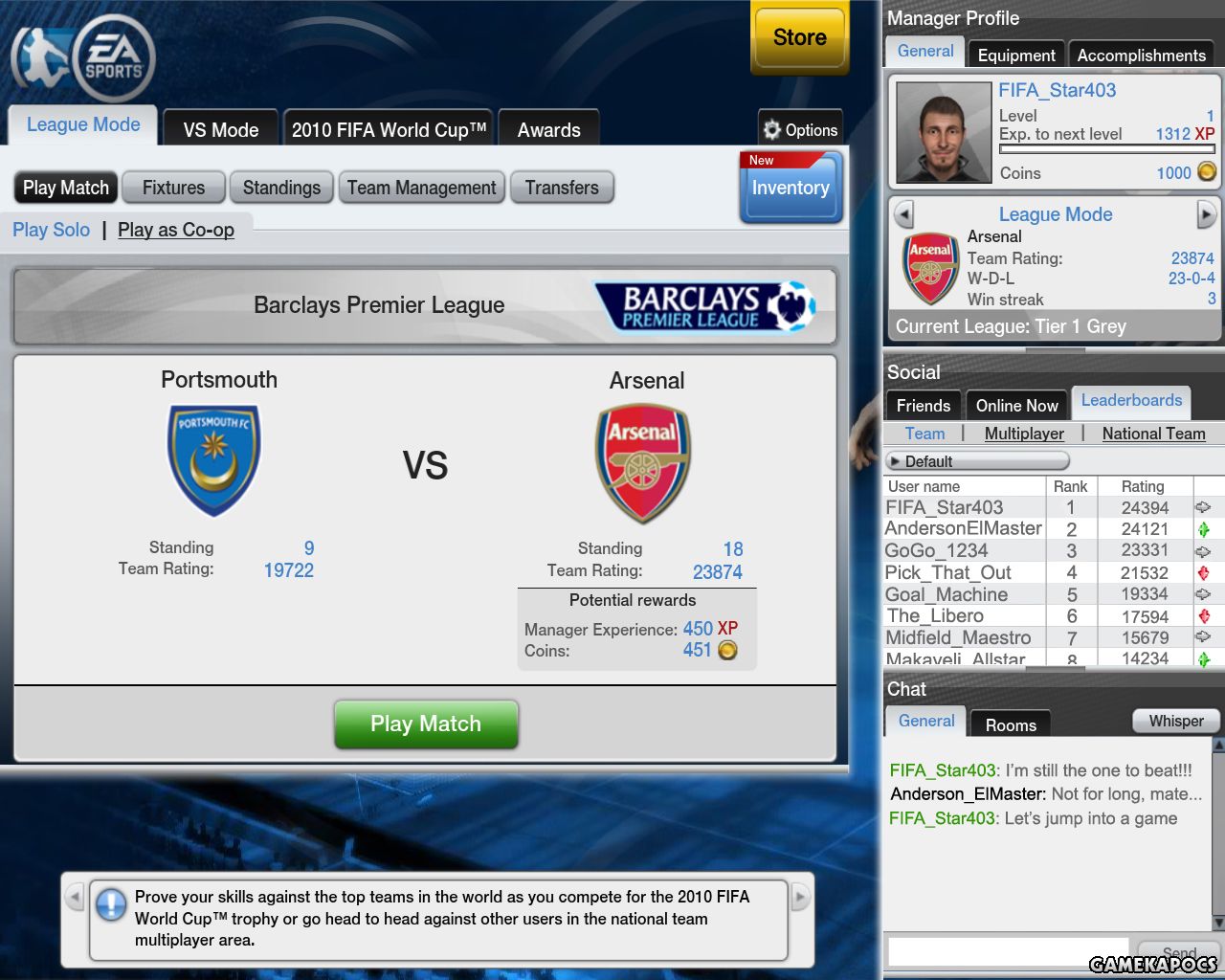Click the chat message input field

[1008, 951]
